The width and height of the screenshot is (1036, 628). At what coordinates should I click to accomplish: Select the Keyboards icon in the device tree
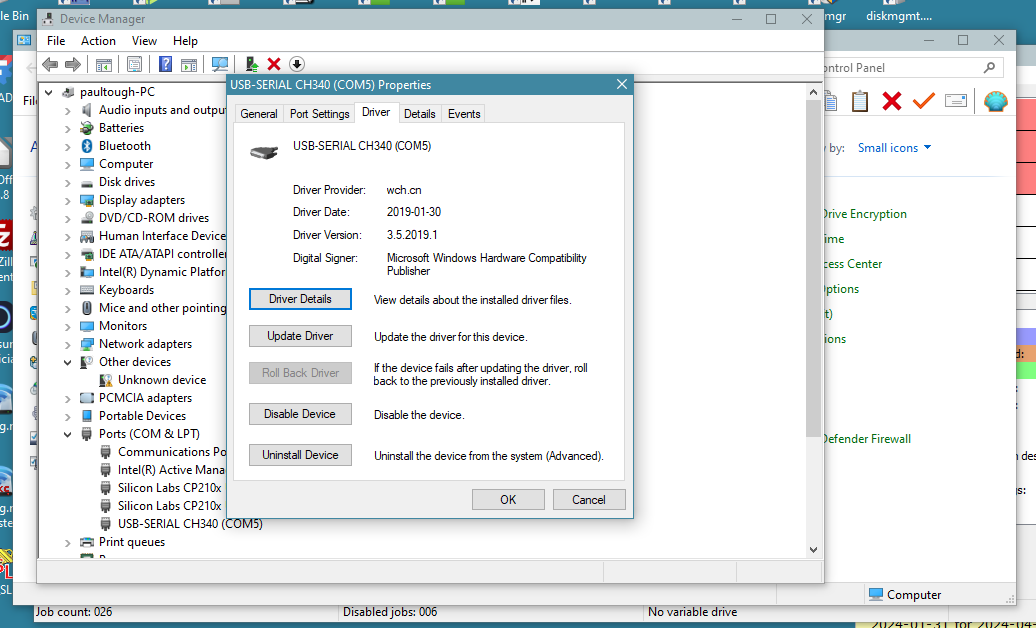(x=87, y=290)
